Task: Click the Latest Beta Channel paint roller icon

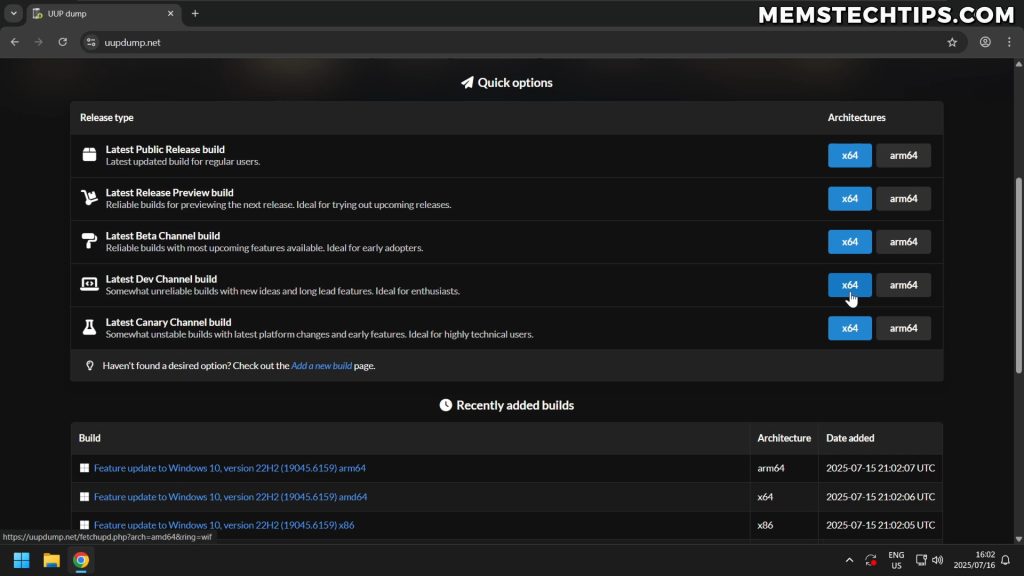Action: click(89, 241)
